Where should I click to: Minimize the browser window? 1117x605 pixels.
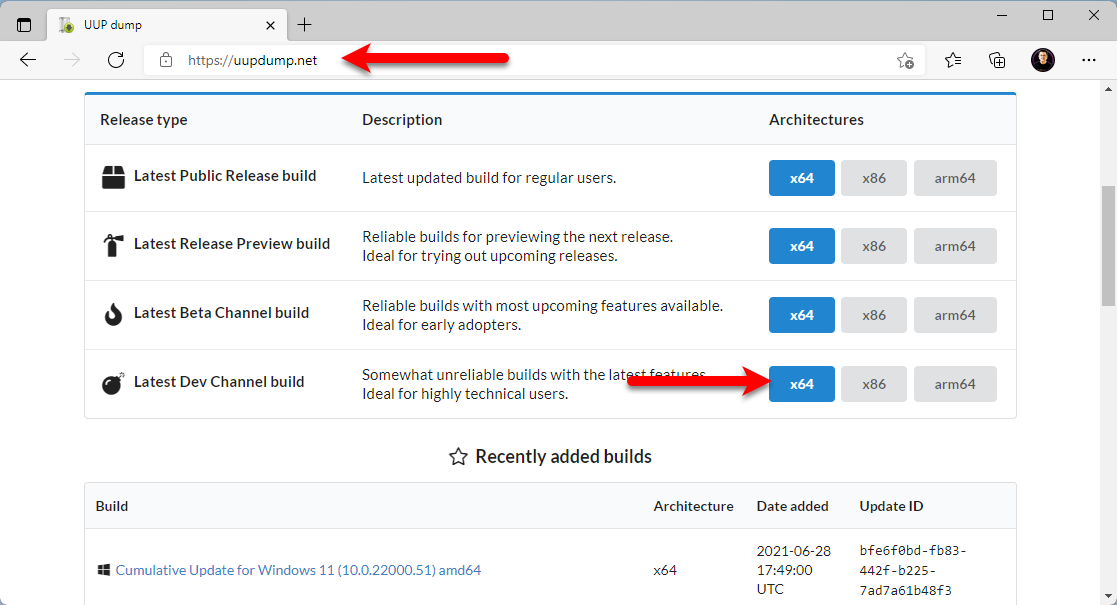1002,15
